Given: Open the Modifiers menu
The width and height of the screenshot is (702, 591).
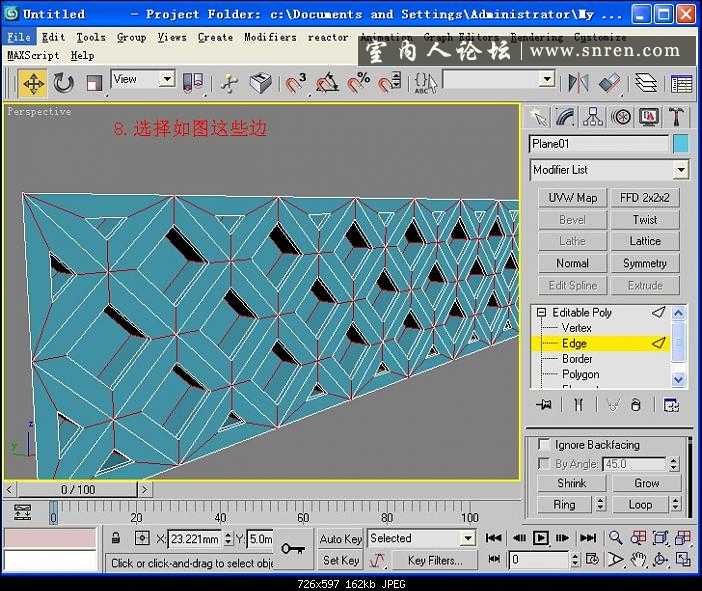Looking at the screenshot, I should (270, 37).
